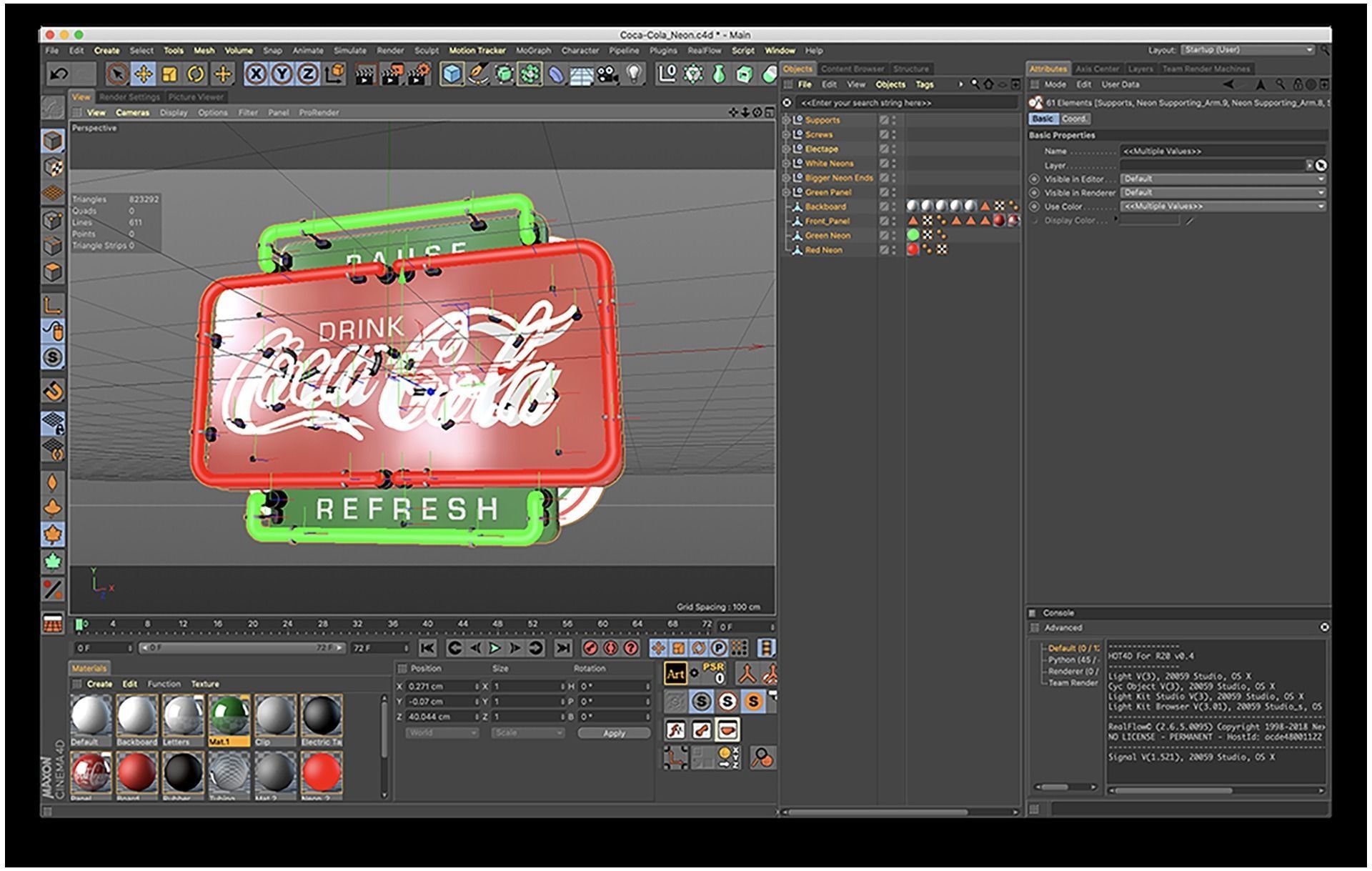Open User Data menu in Attributes
Image resolution: width=1372 pixels, height=871 pixels.
tap(1120, 84)
